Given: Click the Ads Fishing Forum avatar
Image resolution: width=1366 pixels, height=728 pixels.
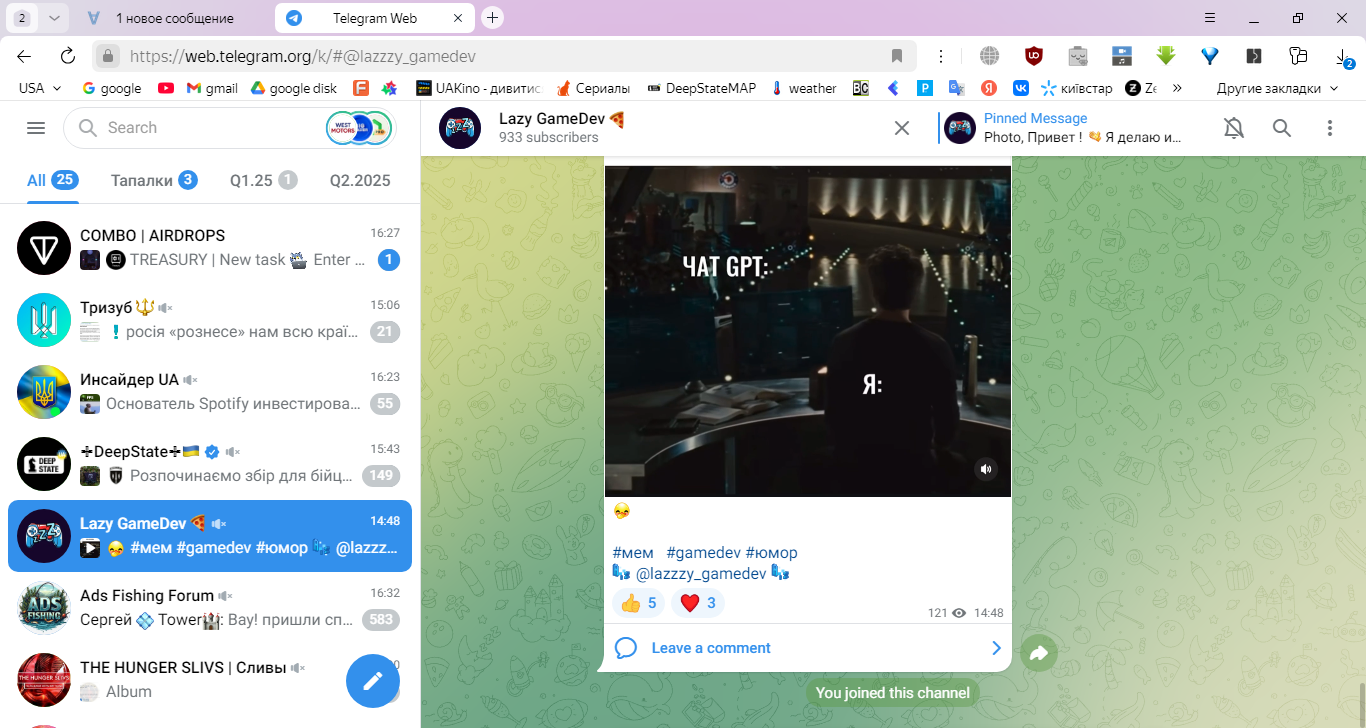Looking at the screenshot, I should pyautogui.click(x=44, y=607).
